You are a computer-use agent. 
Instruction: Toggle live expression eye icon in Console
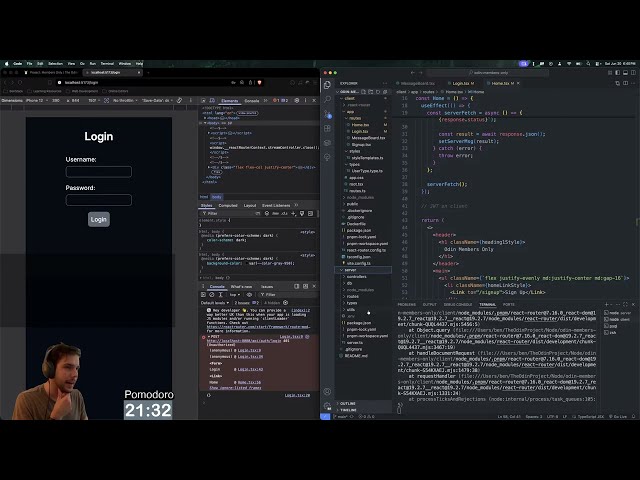249,295
